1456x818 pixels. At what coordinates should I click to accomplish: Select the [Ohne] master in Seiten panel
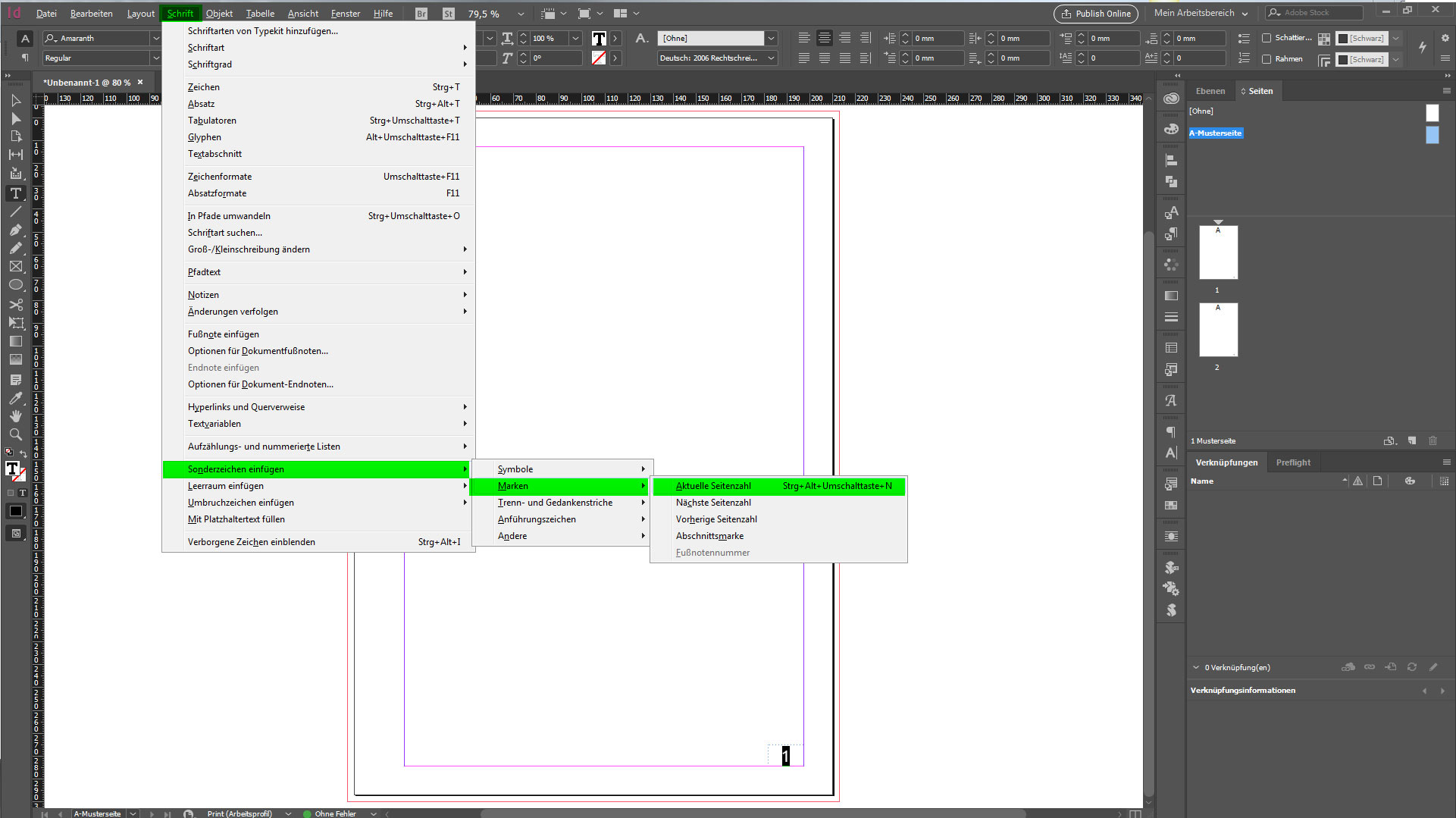[1201, 111]
